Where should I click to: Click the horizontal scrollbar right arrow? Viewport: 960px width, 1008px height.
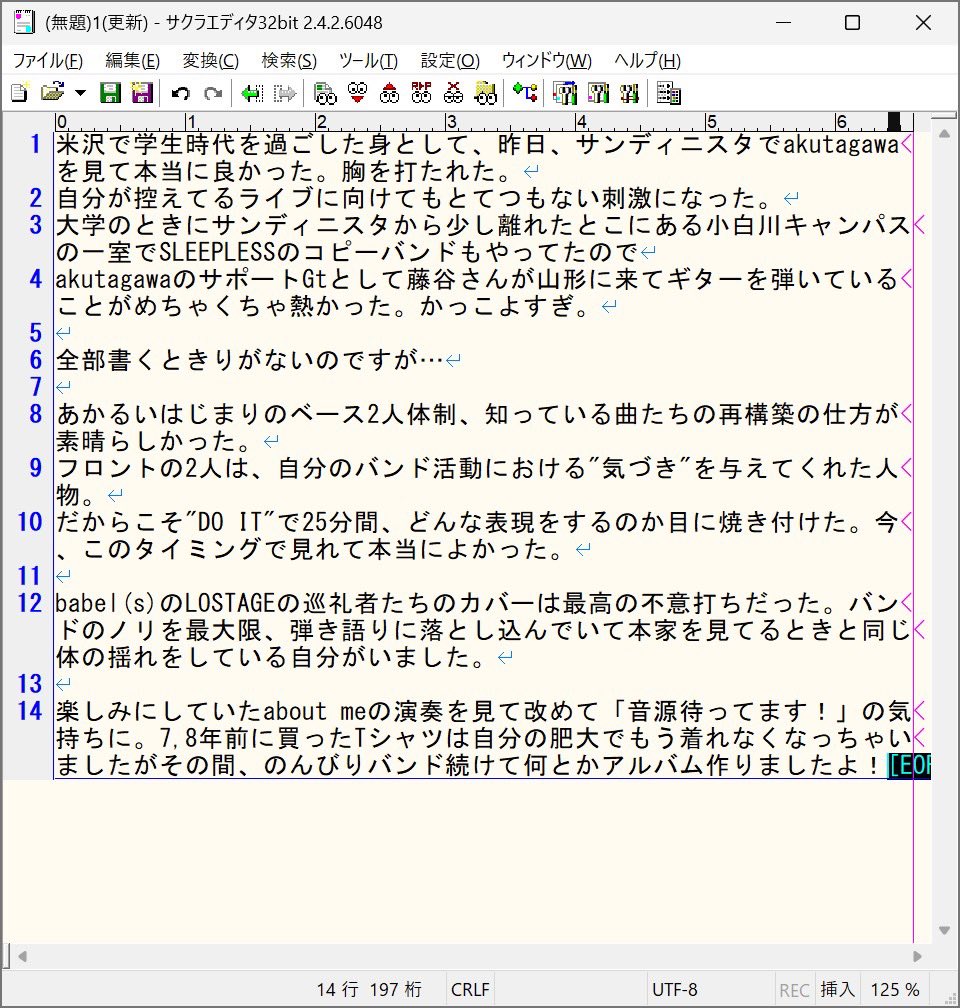917,957
